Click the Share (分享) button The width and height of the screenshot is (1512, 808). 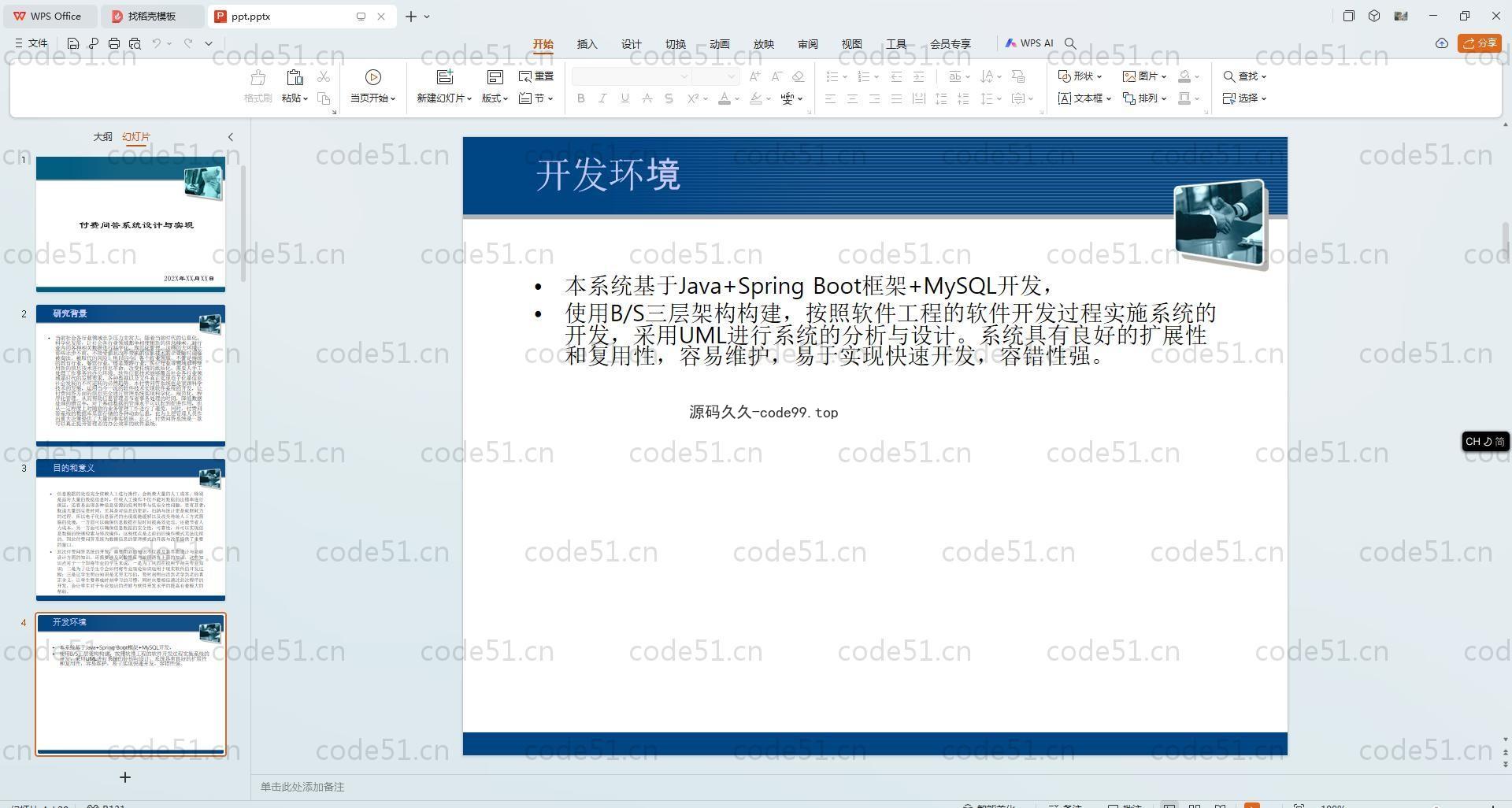coord(1480,43)
